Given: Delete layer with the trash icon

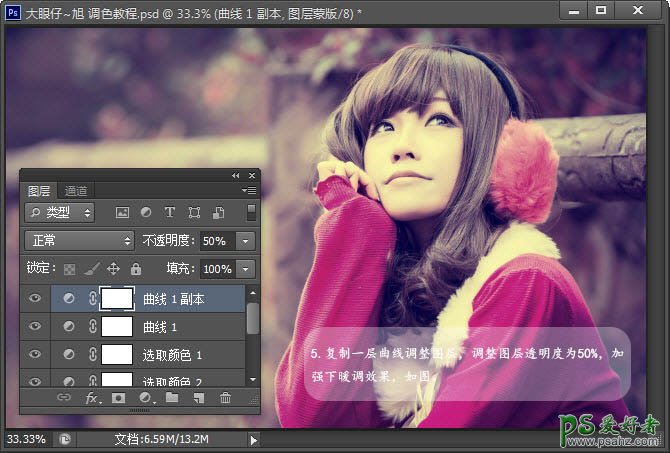Looking at the screenshot, I should point(225,398).
